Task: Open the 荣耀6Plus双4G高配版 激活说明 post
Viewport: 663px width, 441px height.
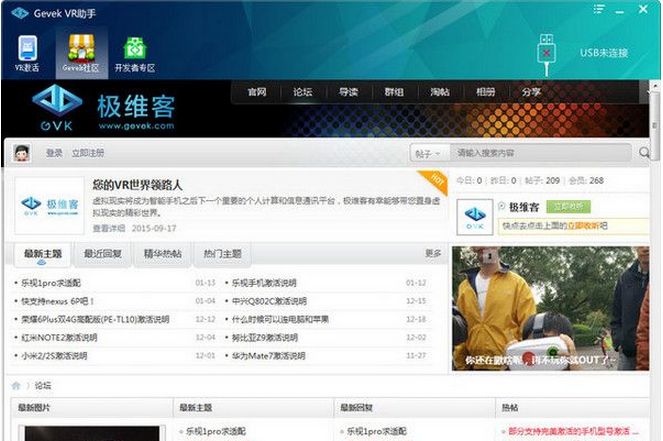Action: [x=95, y=319]
